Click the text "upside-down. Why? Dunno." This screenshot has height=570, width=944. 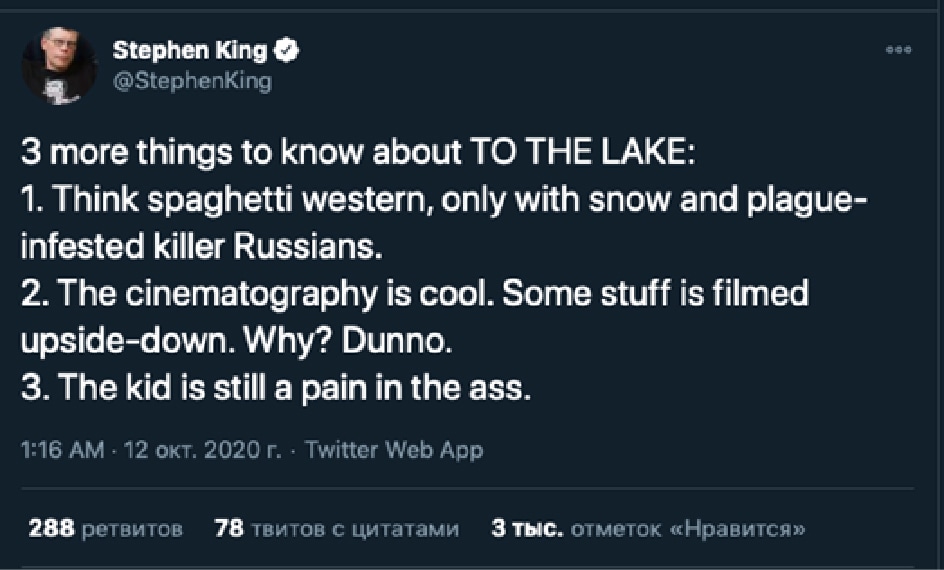point(236,341)
